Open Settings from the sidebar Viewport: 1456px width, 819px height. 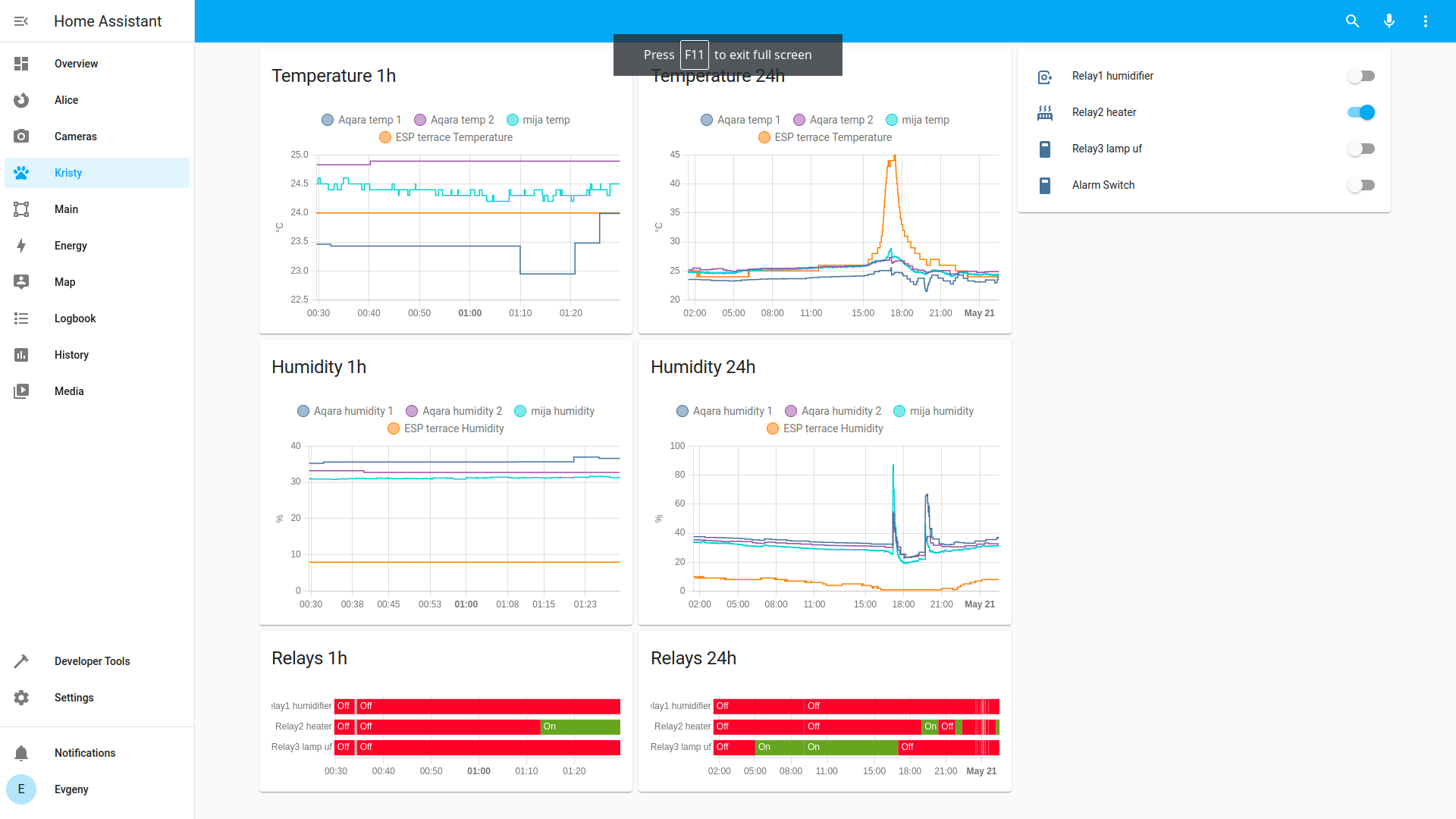pos(74,698)
